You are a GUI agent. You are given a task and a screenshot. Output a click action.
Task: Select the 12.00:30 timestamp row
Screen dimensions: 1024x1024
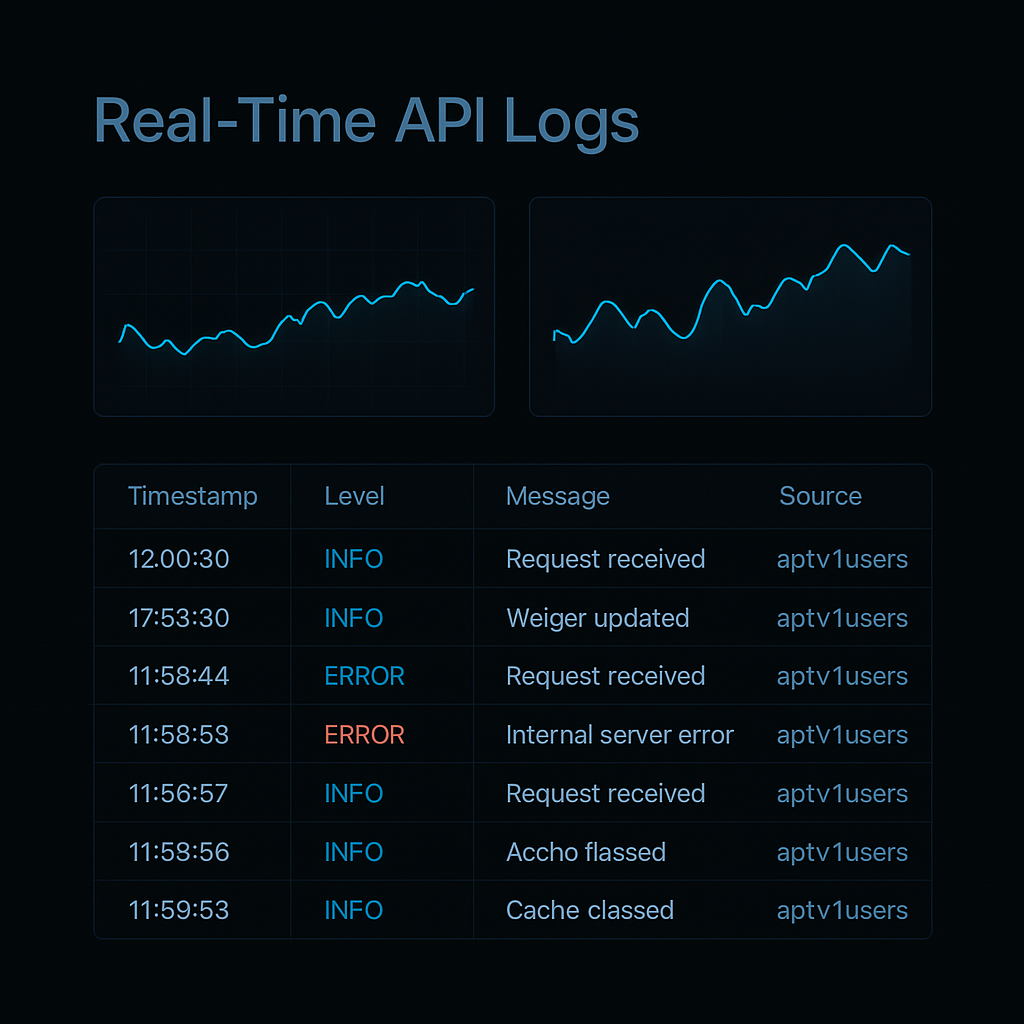tap(513, 559)
